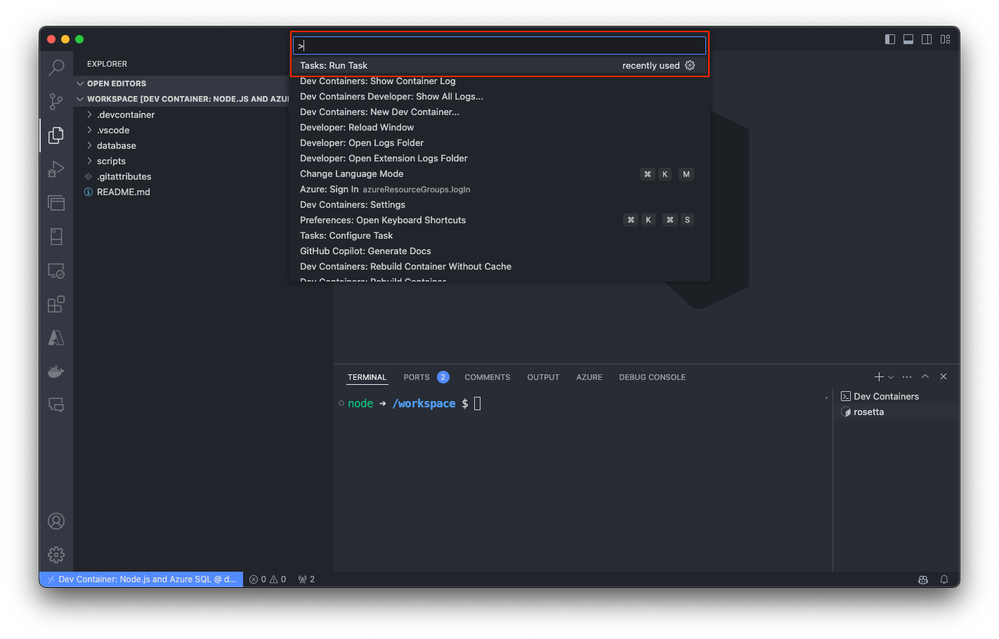The width and height of the screenshot is (999, 639).
Task: Select Dev Containers: New Dev Container
Action: point(500,112)
